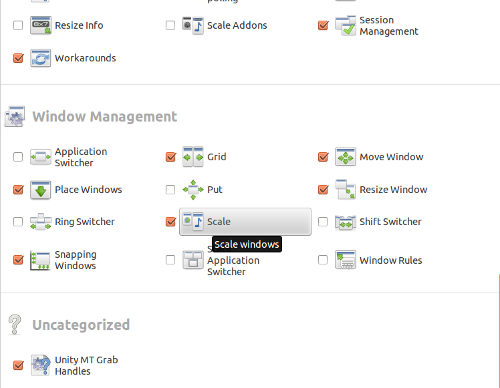500x388 pixels.
Task: Click the Scale Addons plugin icon
Action: click(193, 25)
